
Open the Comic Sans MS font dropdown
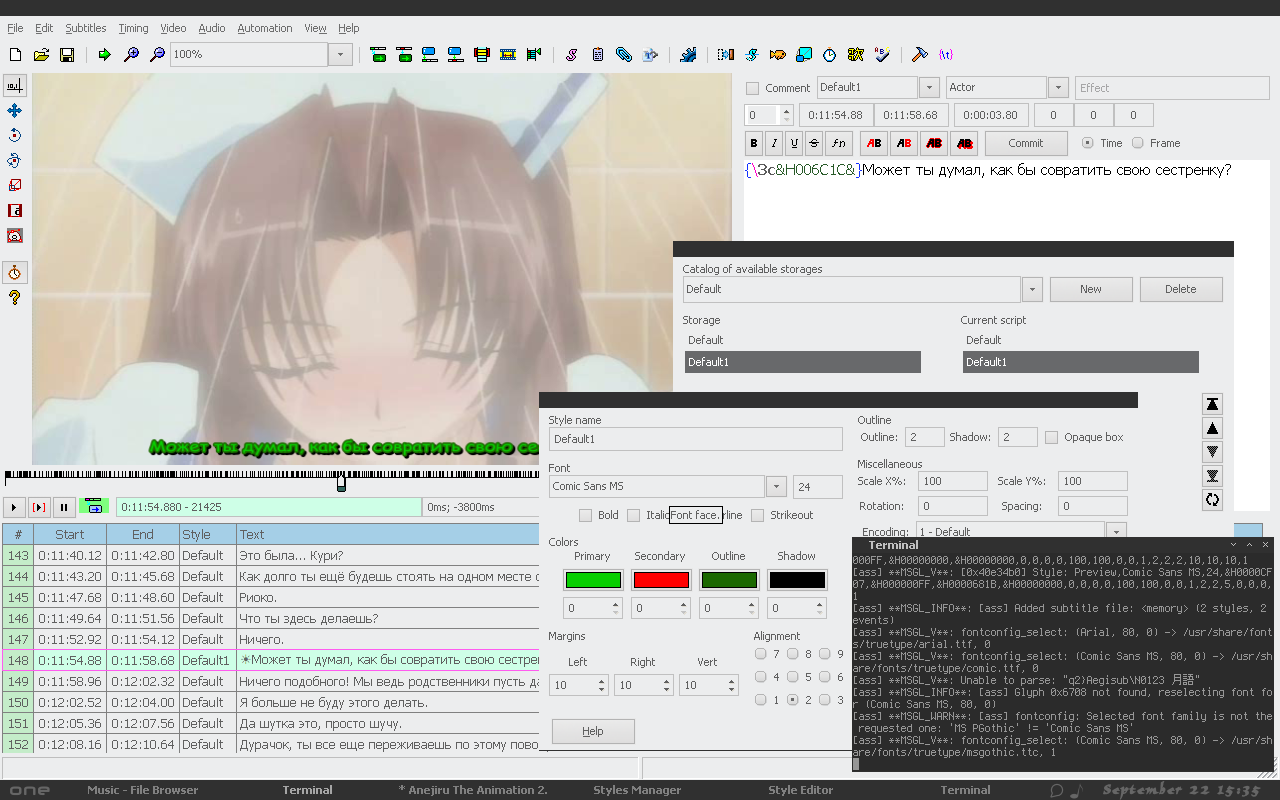(776, 487)
